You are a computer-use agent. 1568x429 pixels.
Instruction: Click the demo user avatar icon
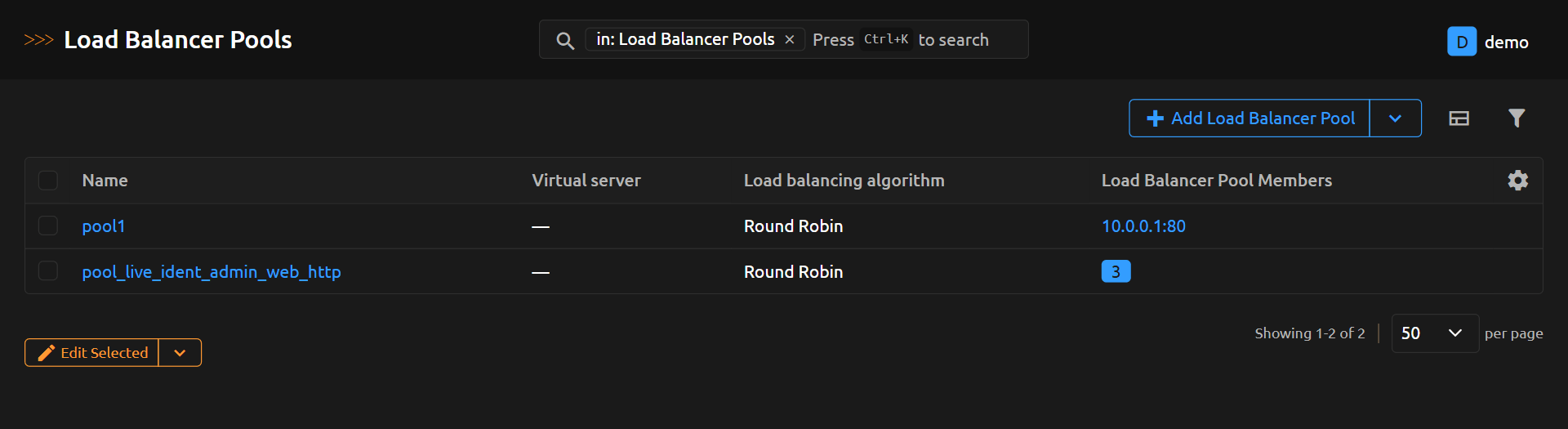(x=1461, y=42)
